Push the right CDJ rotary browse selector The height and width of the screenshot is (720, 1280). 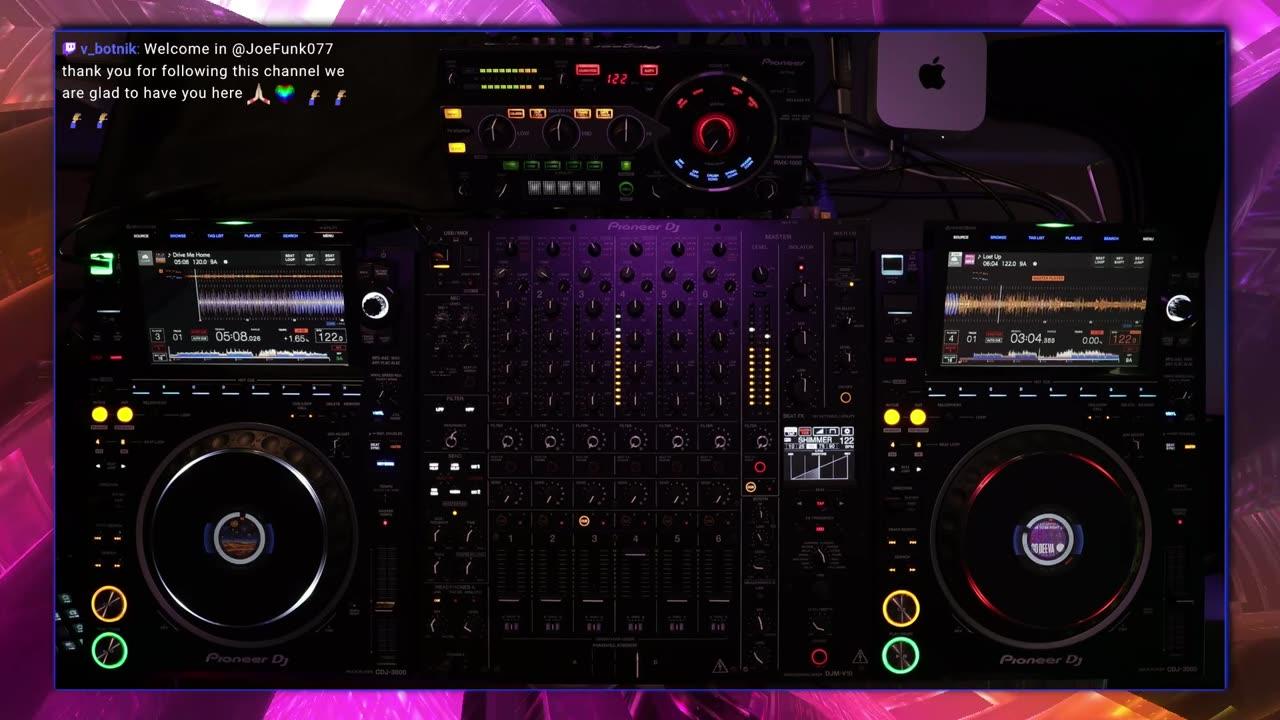[x=1180, y=309]
